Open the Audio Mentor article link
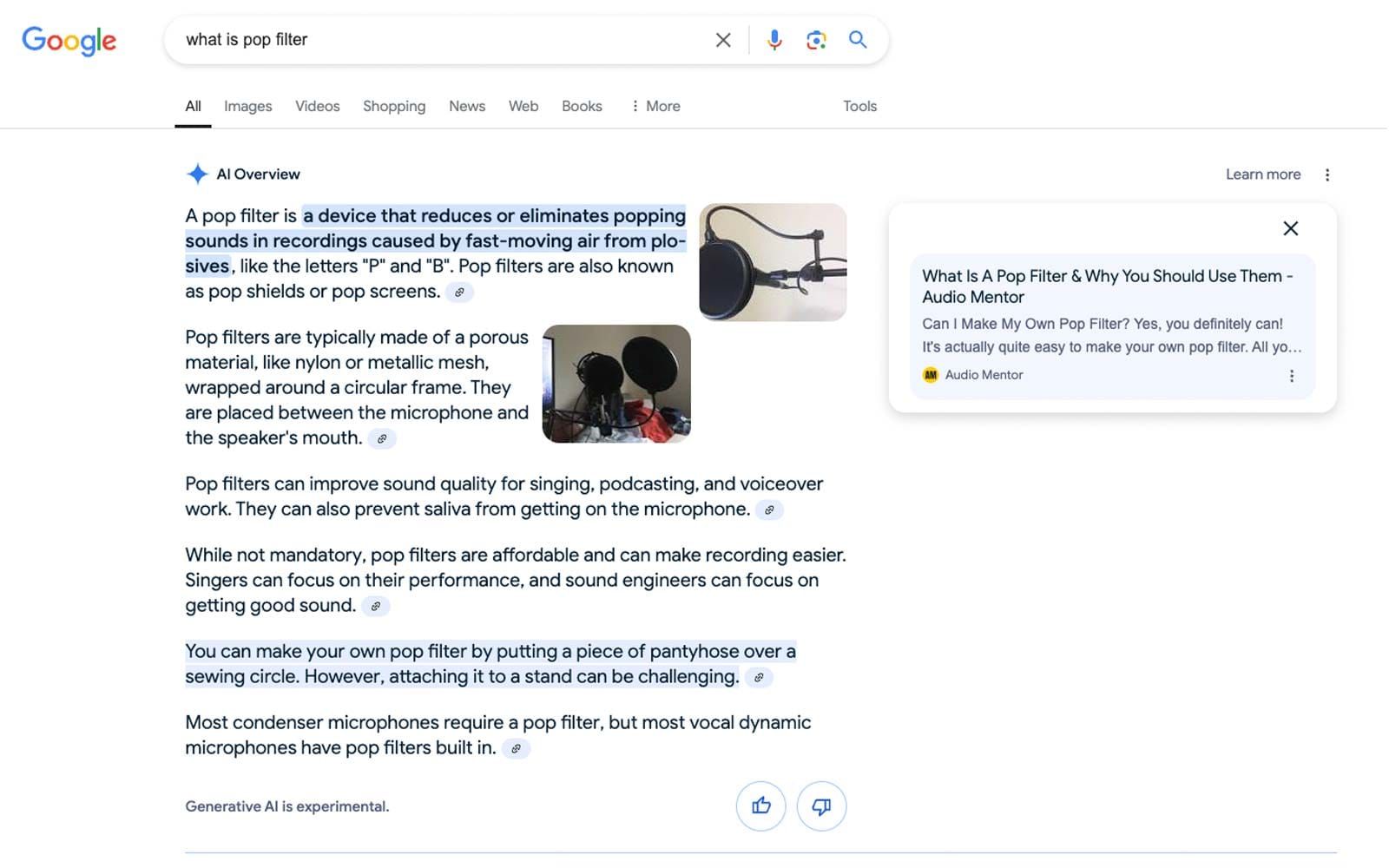 tap(1106, 286)
